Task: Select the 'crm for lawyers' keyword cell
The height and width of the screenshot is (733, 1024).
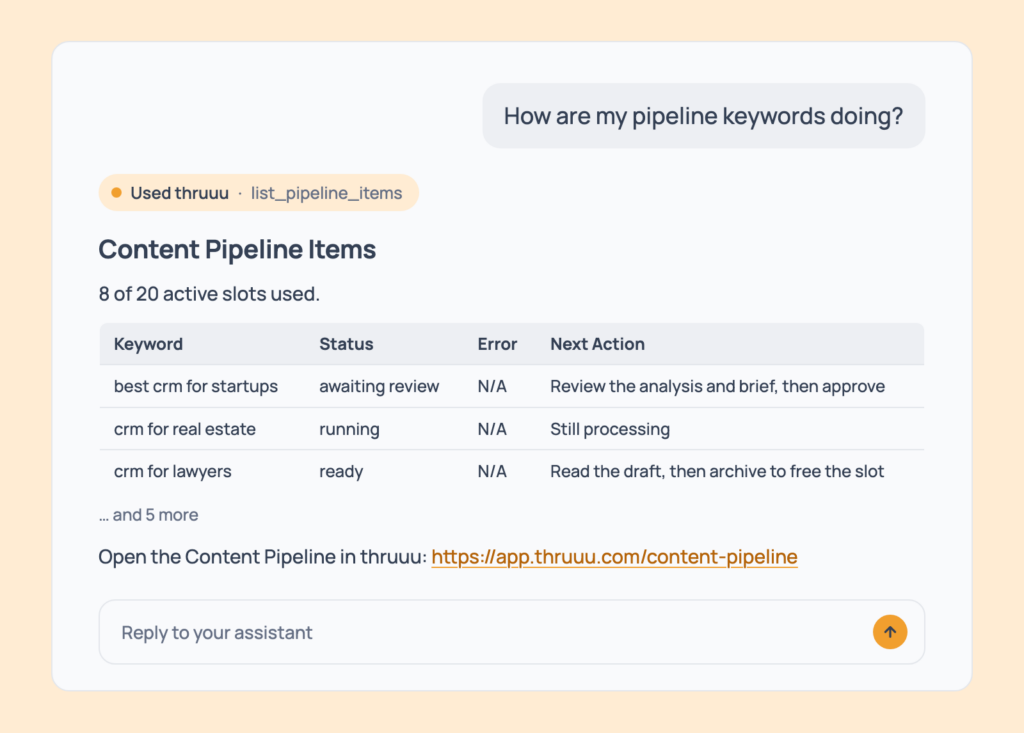Action: (x=172, y=471)
